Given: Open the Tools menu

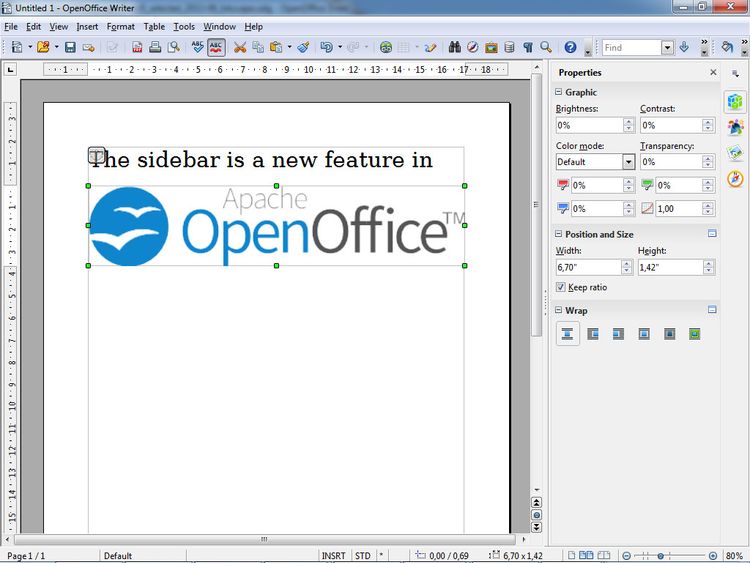Looking at the screenshot, I should pyautogui.click(x=184, y=27).
